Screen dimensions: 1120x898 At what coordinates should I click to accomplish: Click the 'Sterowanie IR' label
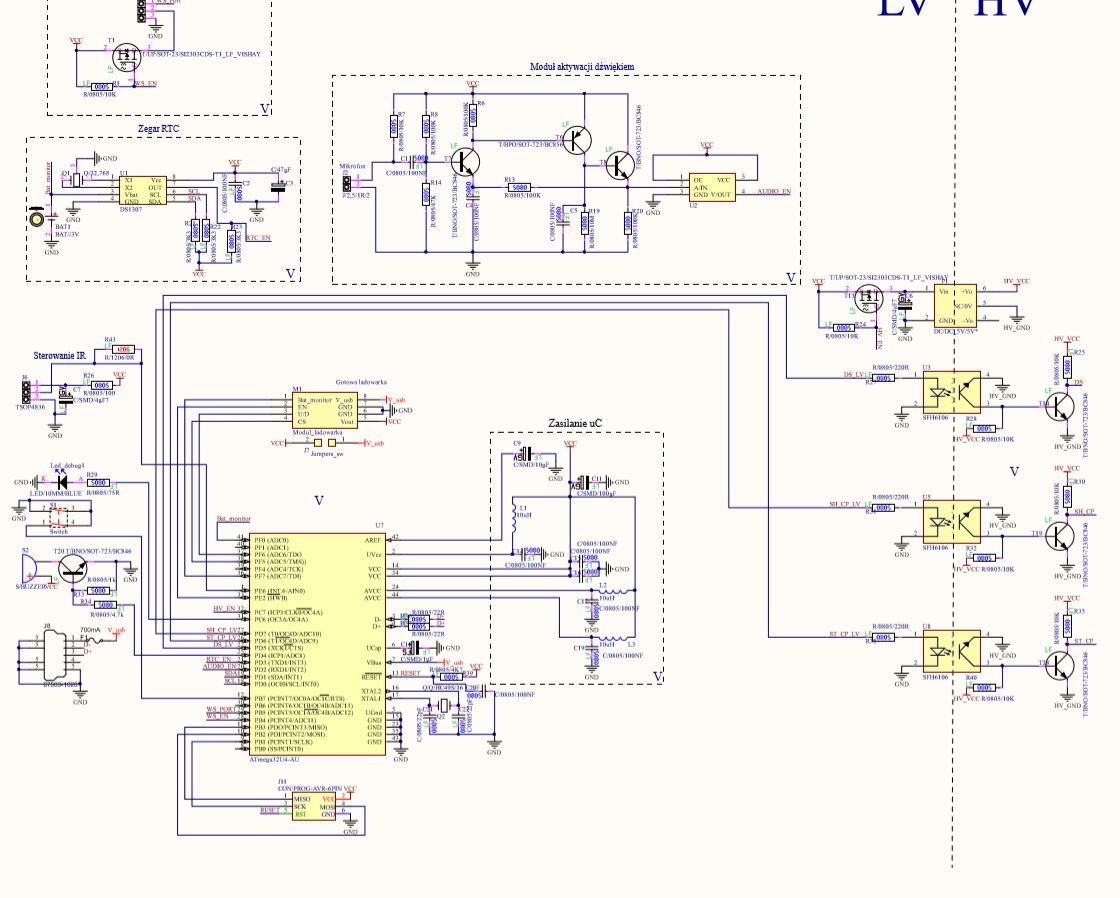click(59, 355)
